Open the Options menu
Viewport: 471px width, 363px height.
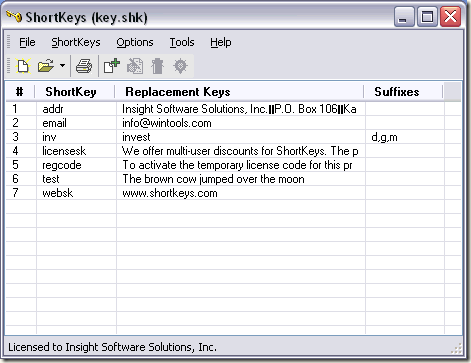point(135,42)
